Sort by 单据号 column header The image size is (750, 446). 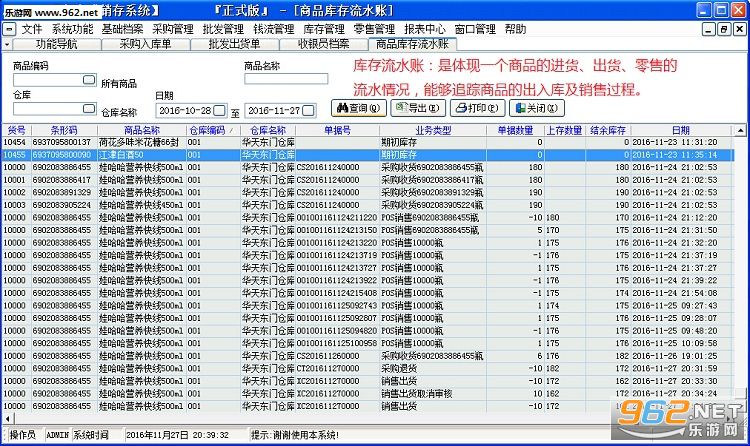(337, 130)
